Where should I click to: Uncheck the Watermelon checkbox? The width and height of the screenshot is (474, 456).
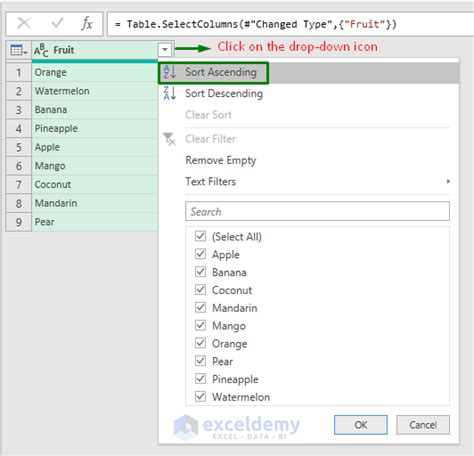click(x=200, y=397)
